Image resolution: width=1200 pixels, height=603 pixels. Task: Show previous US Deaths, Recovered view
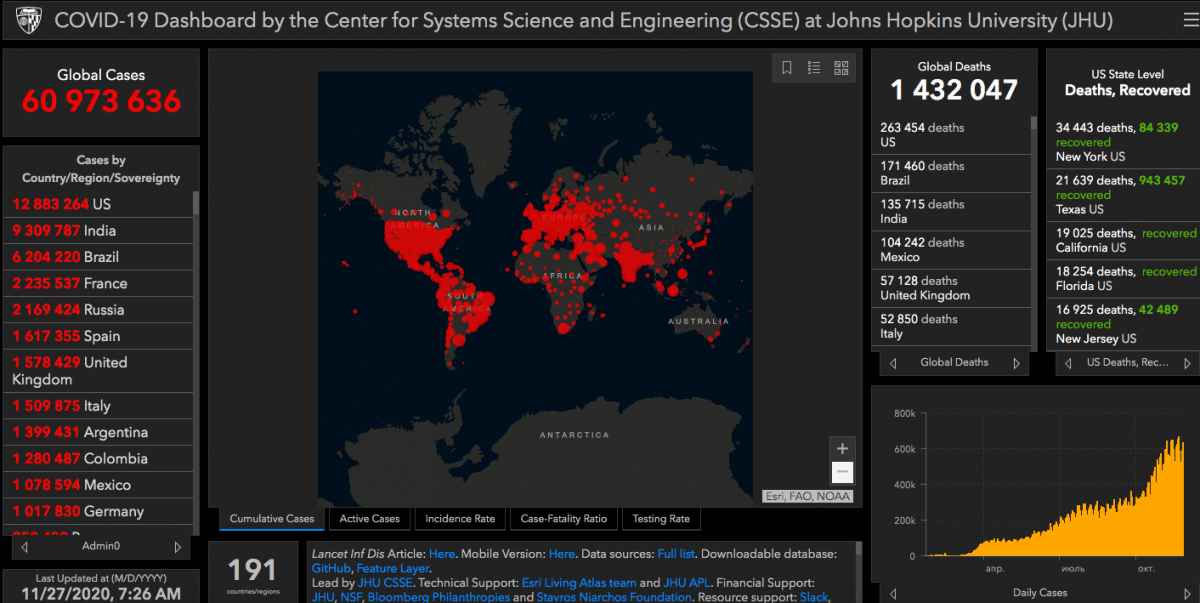click(1068, 363)
